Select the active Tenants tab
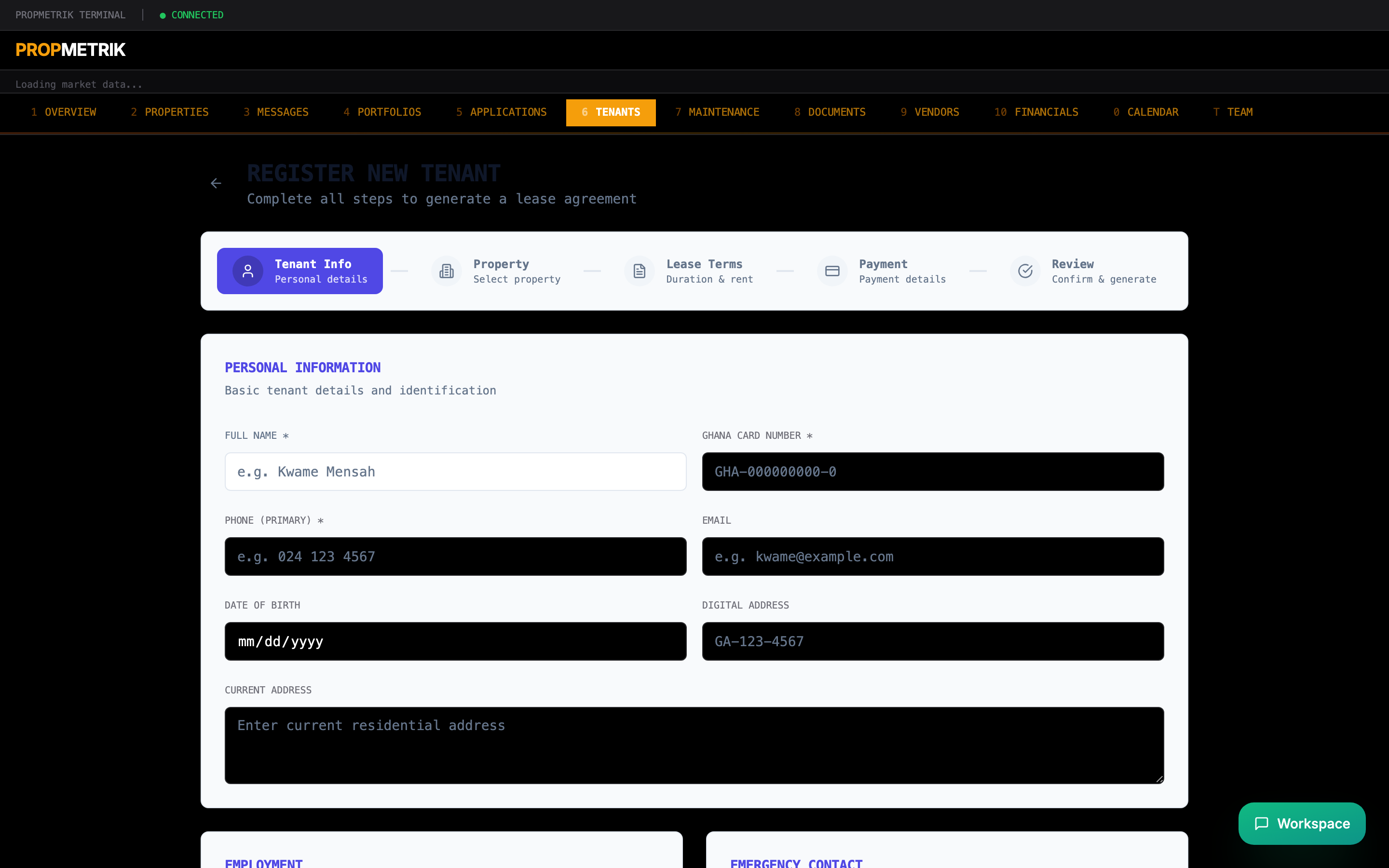The height and width of the screenshot is (868, 1389). click(611, 112)
